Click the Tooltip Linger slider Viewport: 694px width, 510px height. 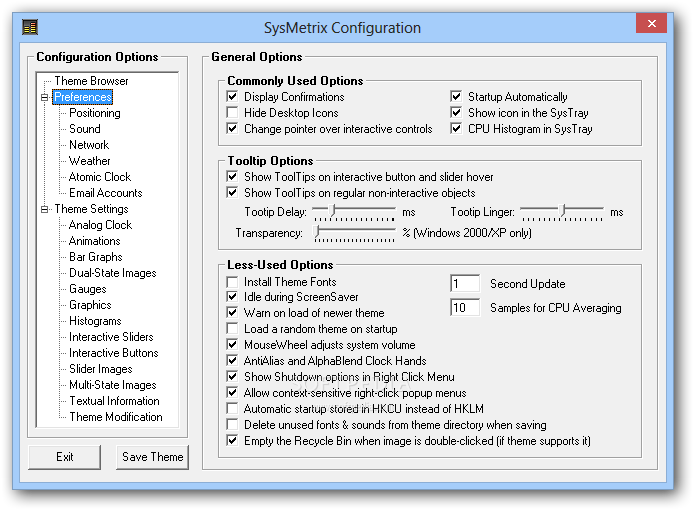(562, 212)
